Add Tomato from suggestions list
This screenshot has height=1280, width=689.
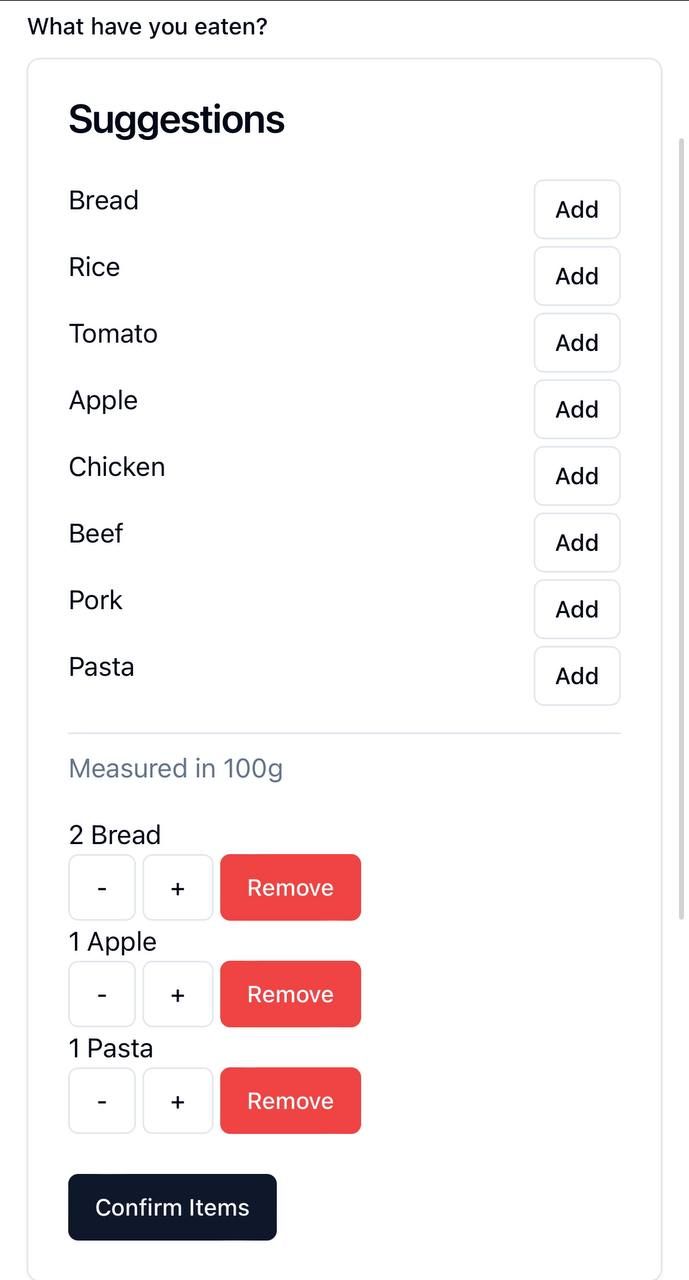pos(577,343)
